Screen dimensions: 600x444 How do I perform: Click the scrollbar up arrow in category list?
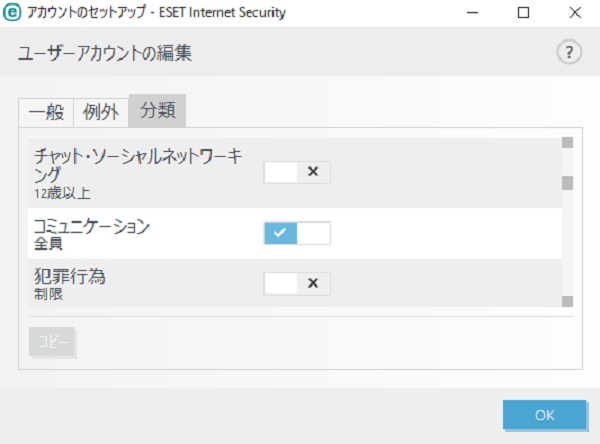tap(567, 142)
